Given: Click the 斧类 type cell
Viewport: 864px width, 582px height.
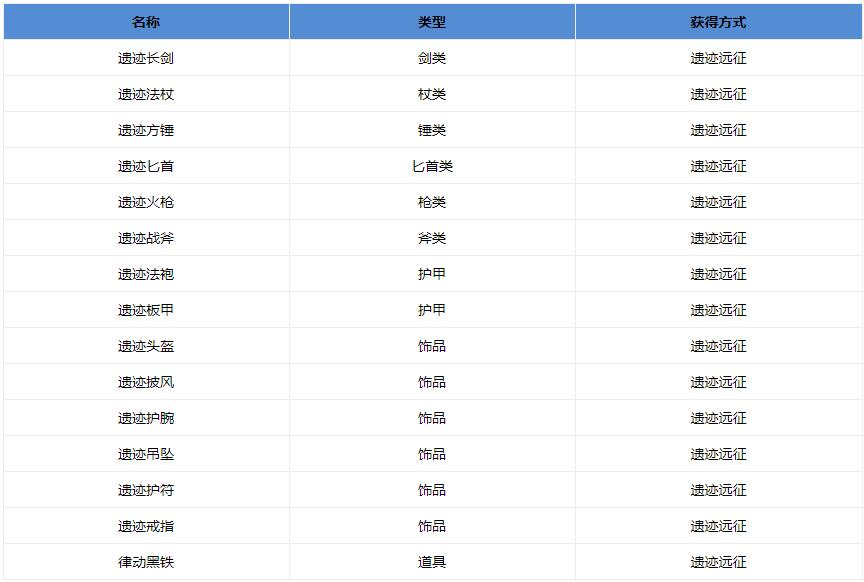Looking at the screenshot, I should pos(432,238).
